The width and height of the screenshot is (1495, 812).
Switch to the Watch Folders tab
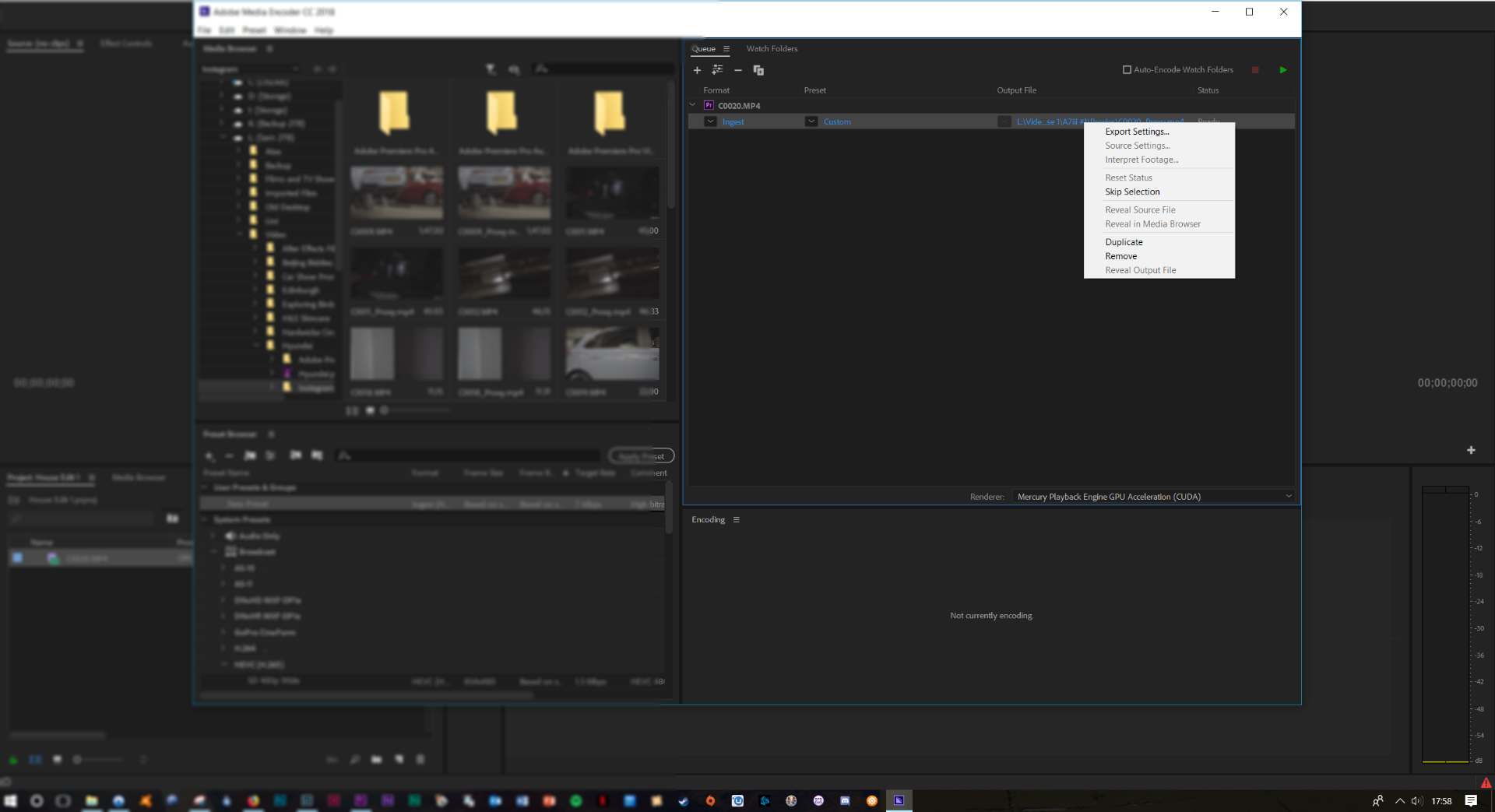(x=772, y=48)
